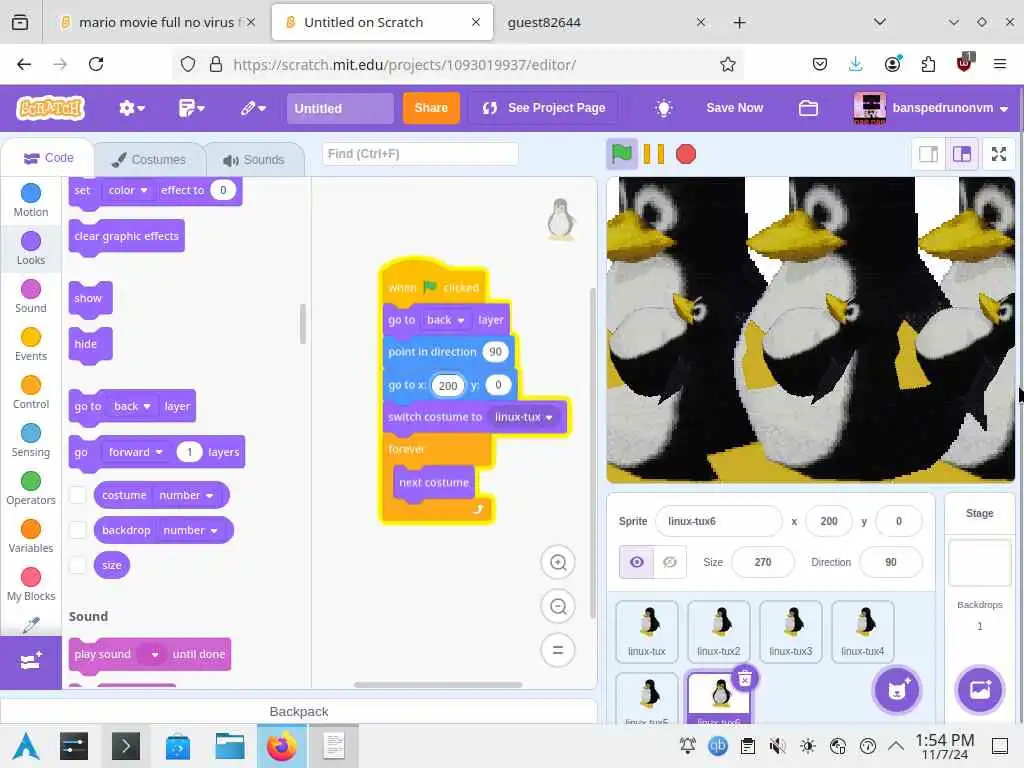Switch to small stage layout
1024x768 pixels.
928,154
